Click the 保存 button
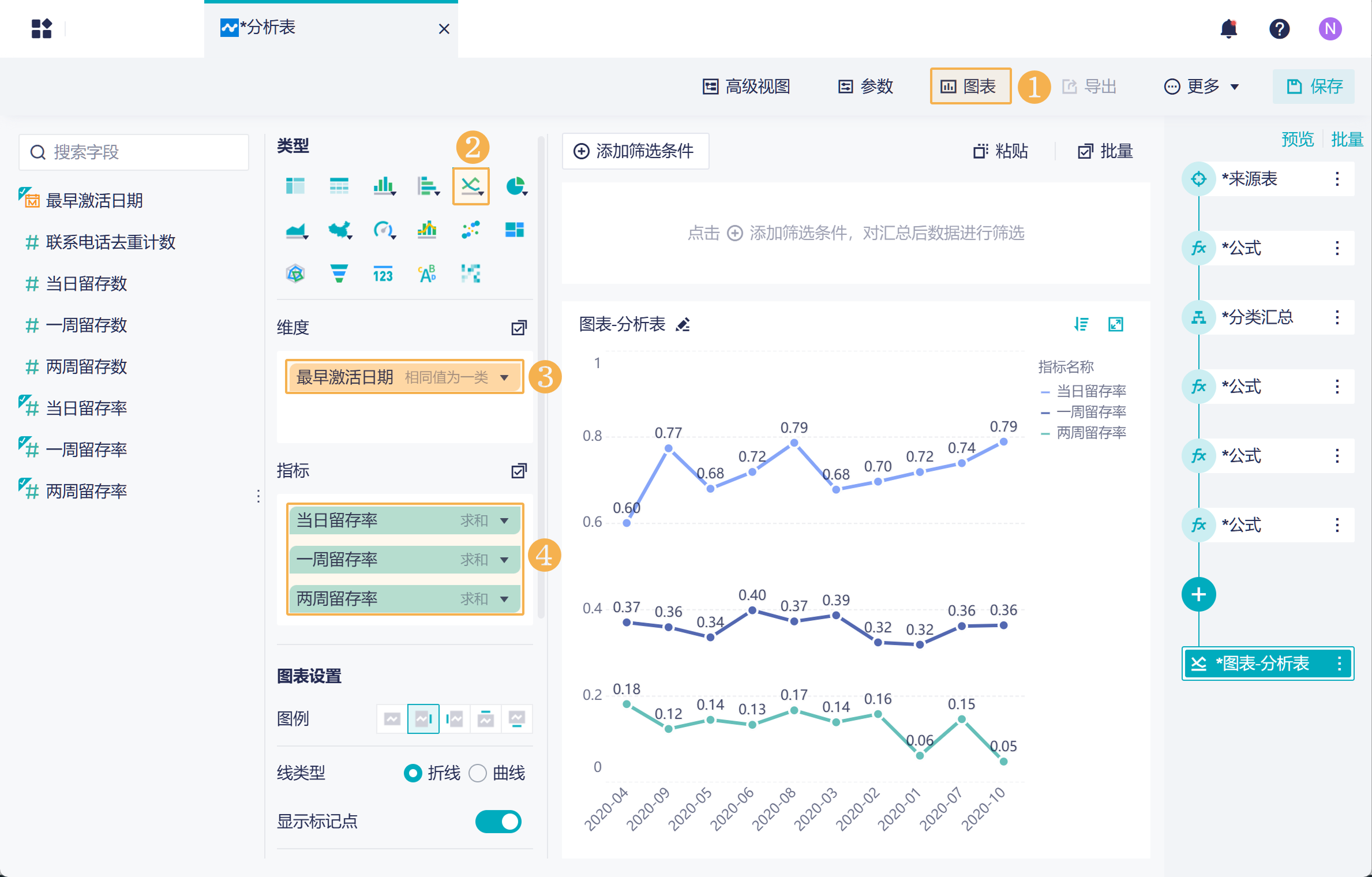 click(x=1314, y=87)
